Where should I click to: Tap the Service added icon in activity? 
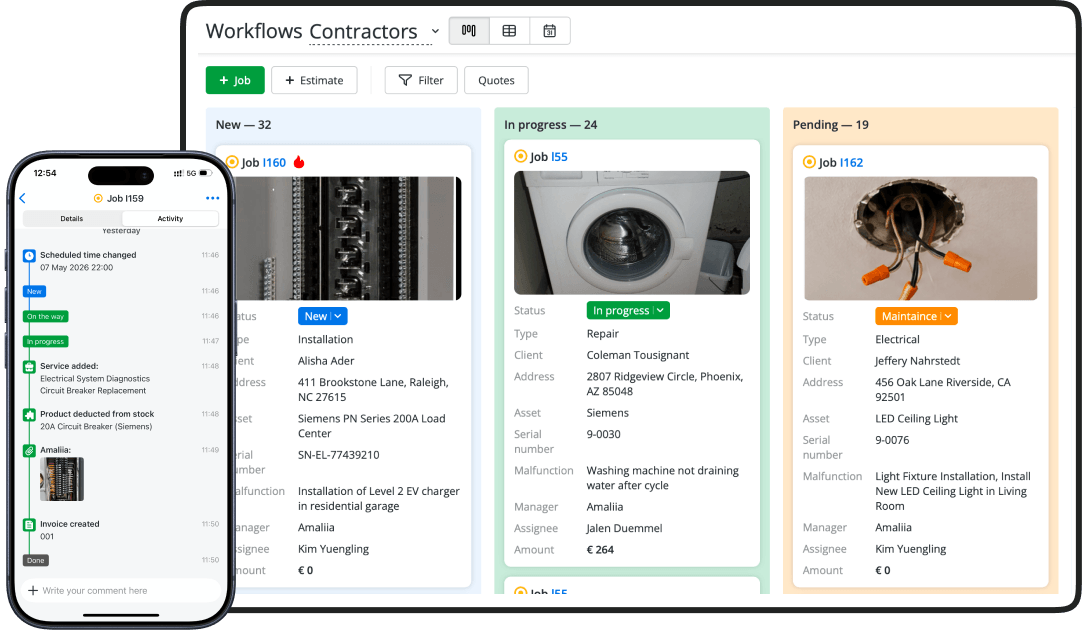29,367
